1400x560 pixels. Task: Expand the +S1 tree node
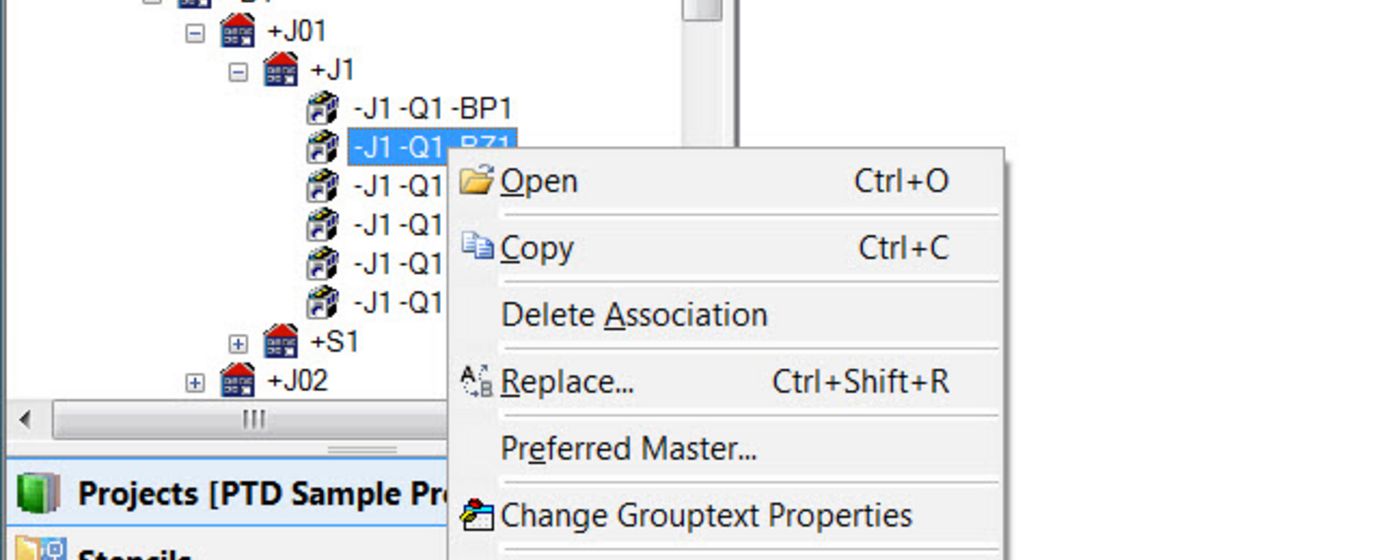pos(238,343)
